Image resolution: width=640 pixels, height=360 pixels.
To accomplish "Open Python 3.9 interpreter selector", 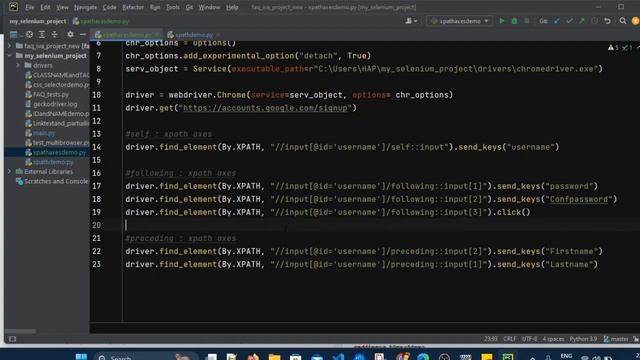I will pos(583,339).
